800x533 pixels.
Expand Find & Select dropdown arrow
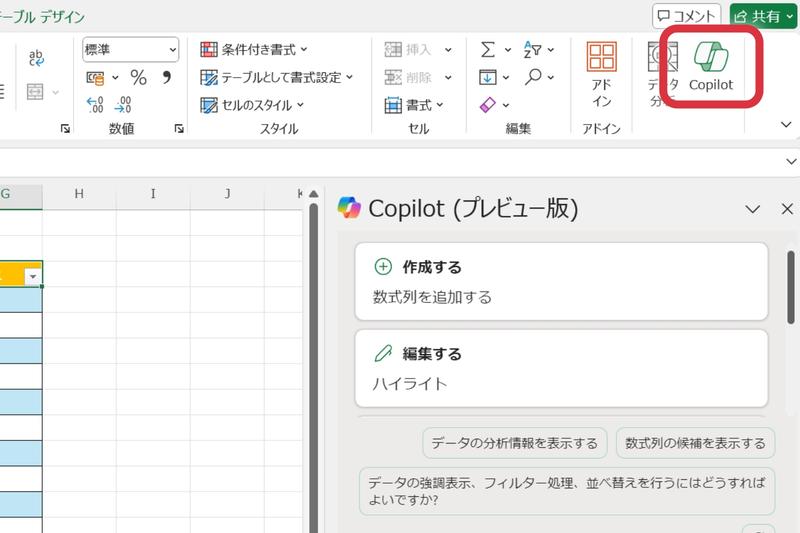pyautogui.click(x=551, y=78)
